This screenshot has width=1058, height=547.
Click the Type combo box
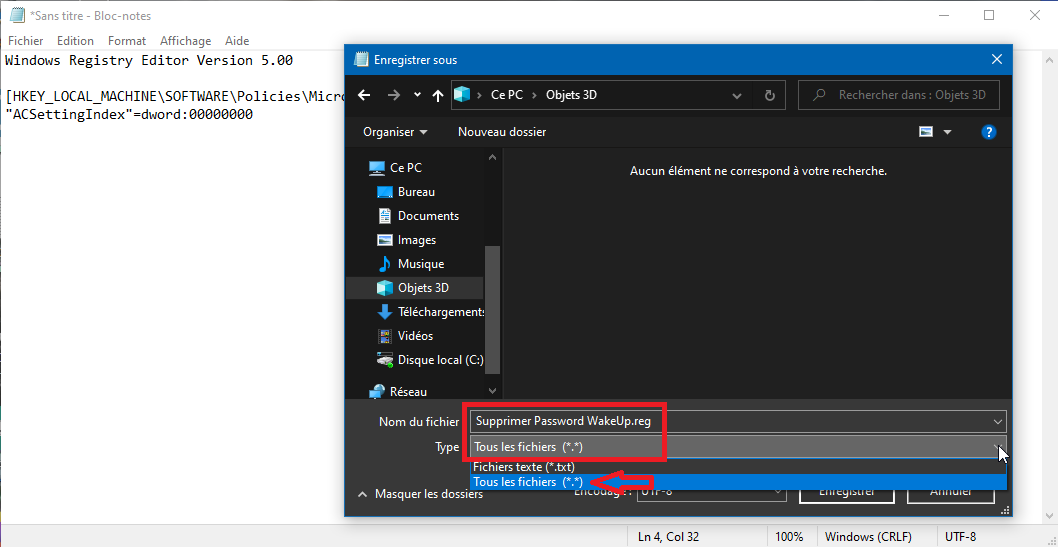[738, 447]
